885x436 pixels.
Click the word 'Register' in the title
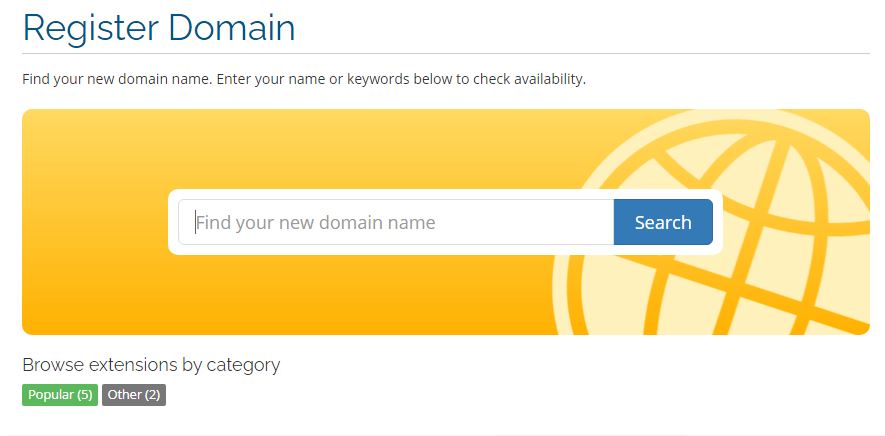coord(90,28)
